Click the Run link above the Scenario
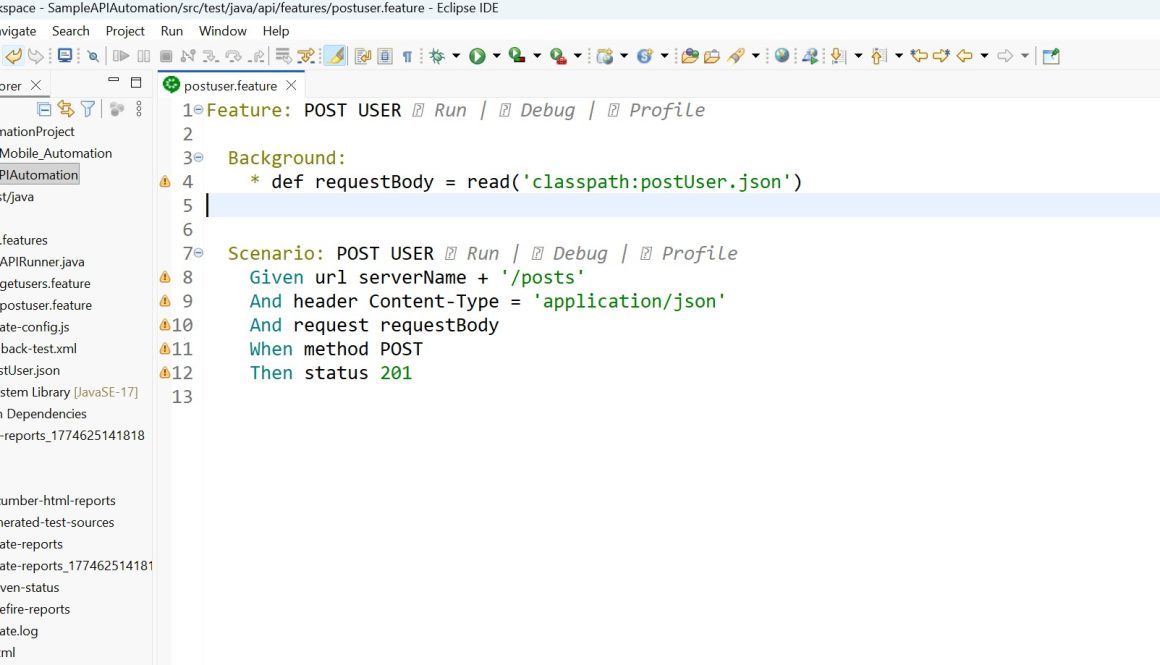1160x665 pixels. tap(484, 253)
